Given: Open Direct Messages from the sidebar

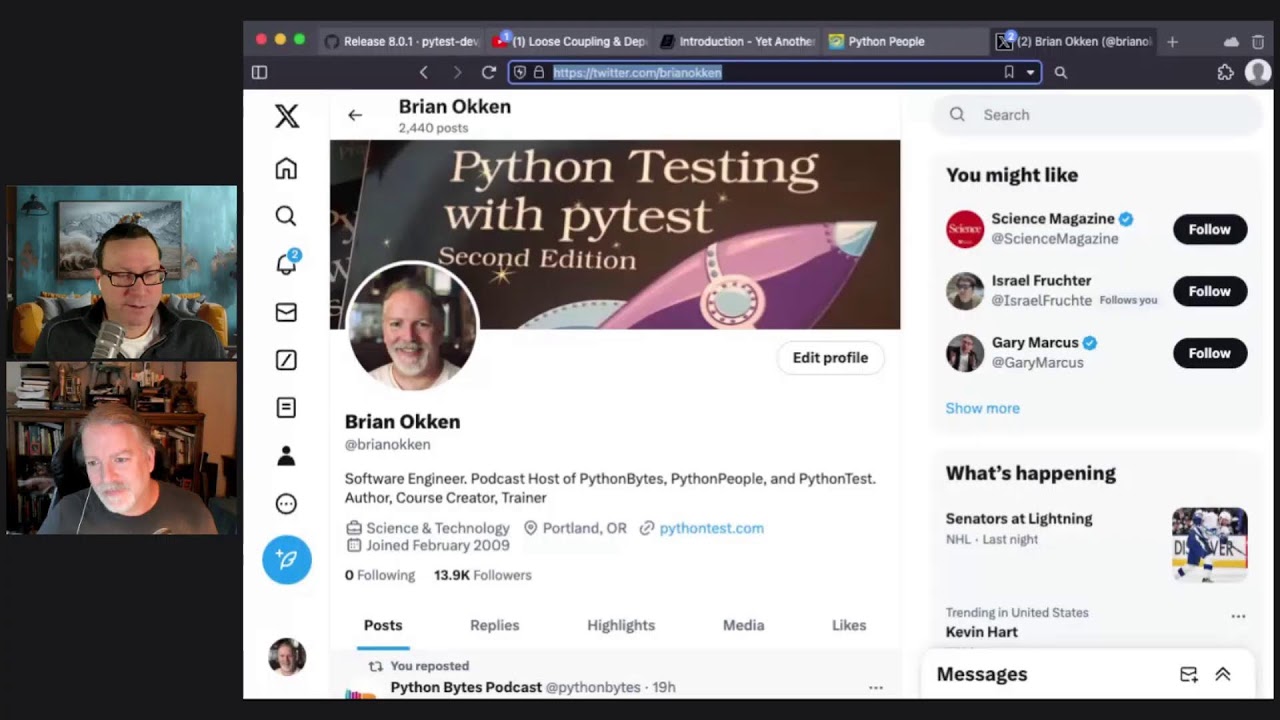Looking at the screenshot, I should point(286,313).
